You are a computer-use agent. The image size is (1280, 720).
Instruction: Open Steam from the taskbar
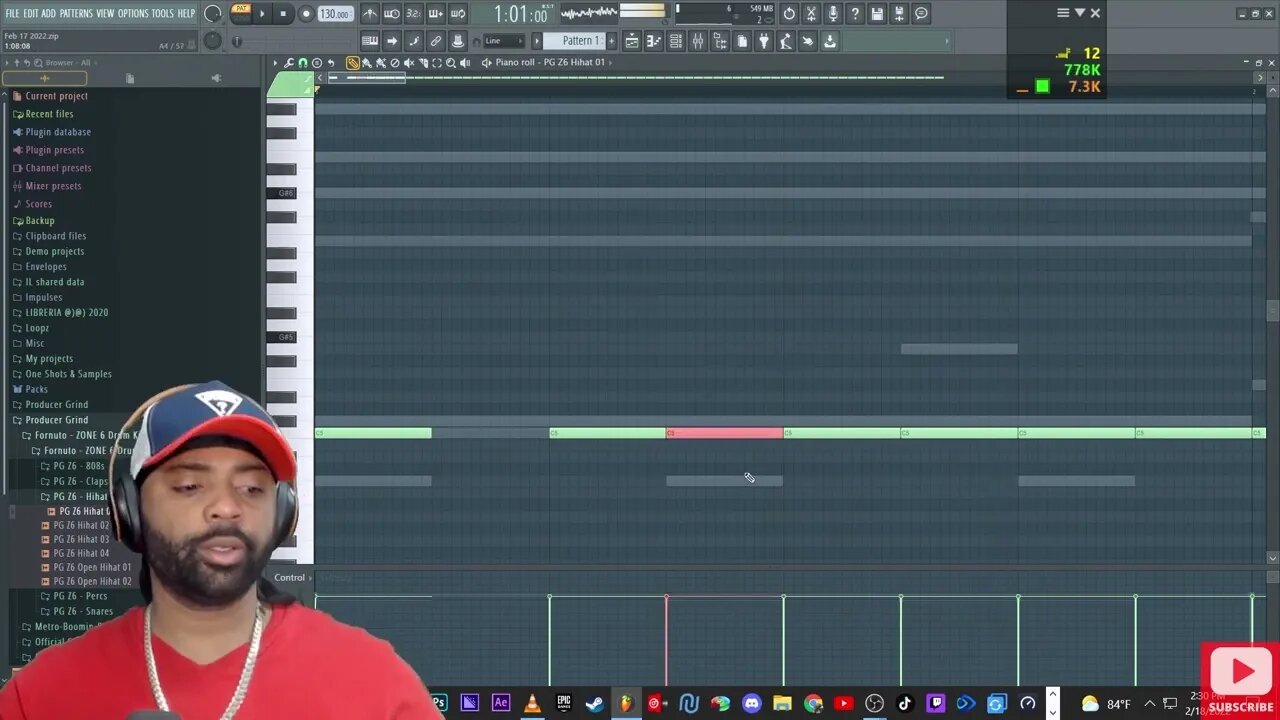point(595,703)
